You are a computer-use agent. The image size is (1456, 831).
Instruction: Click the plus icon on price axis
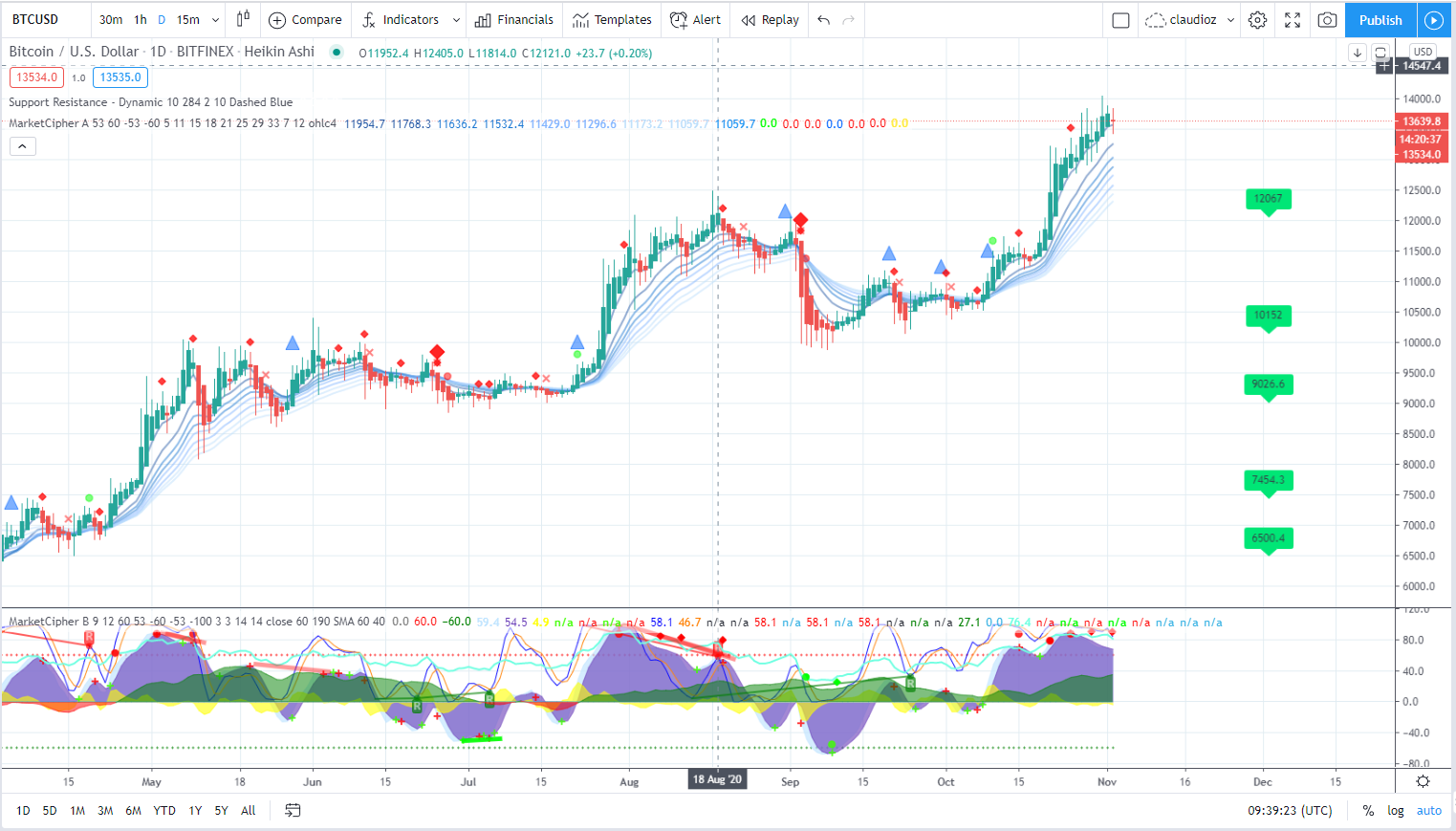pos(1383,66)
